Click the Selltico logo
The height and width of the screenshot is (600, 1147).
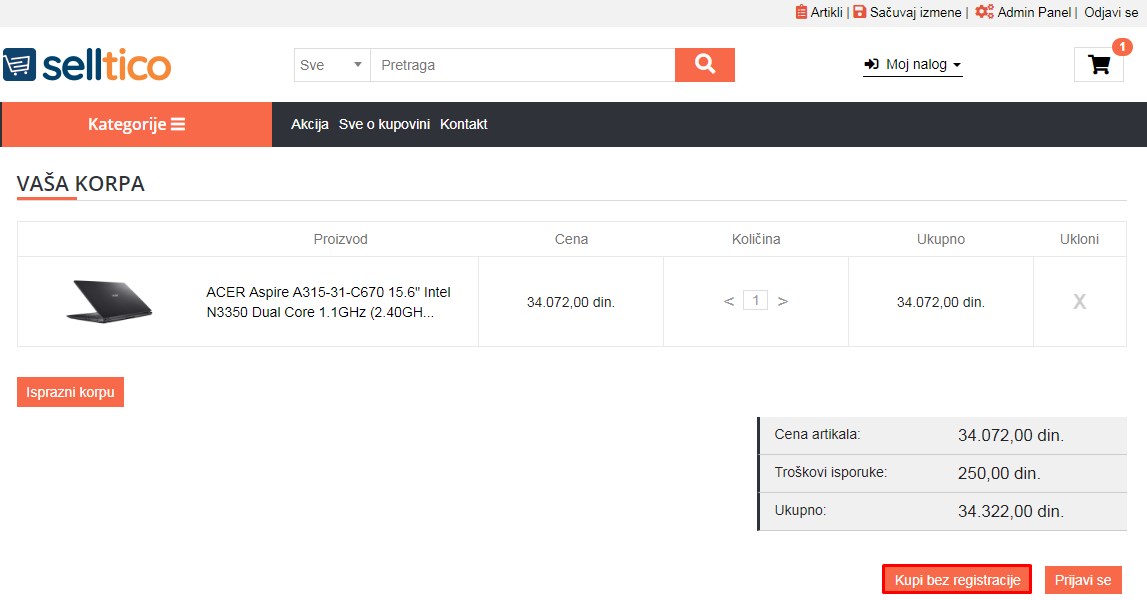click(87, 65)
